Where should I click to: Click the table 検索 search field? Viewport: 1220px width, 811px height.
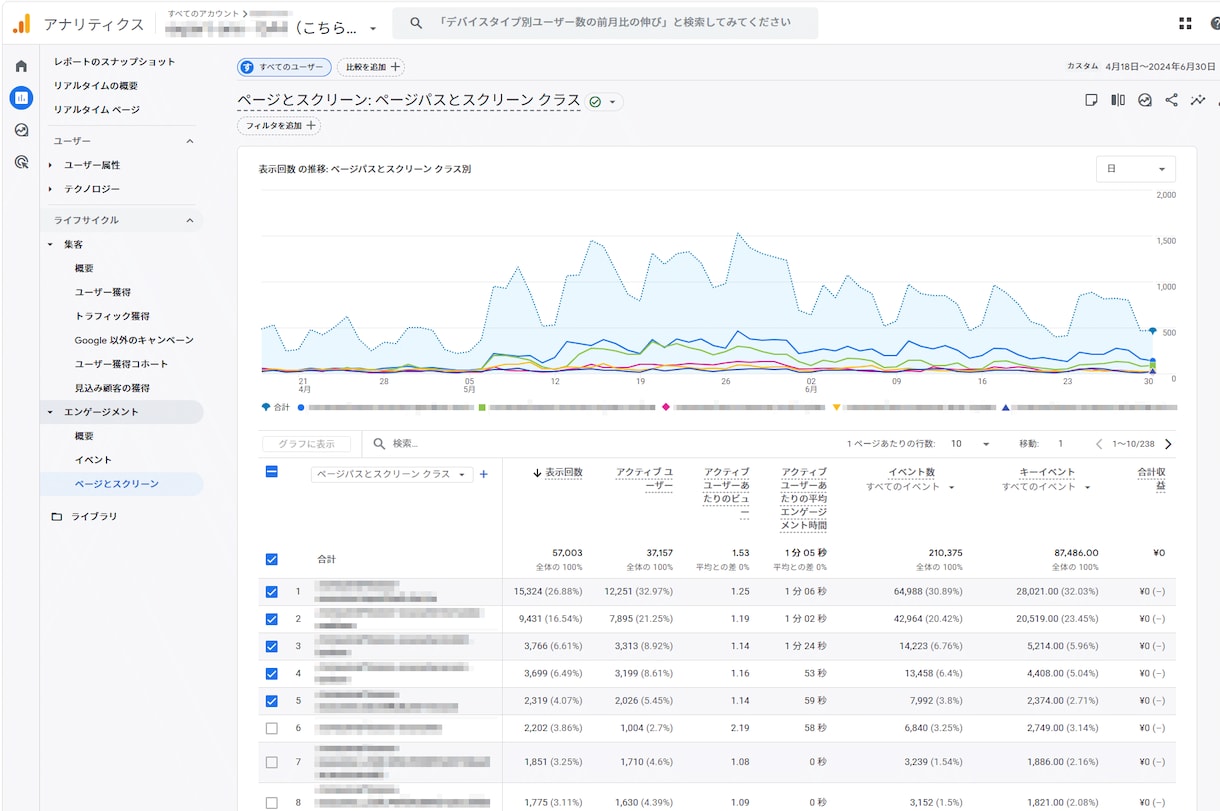(600, 443)
